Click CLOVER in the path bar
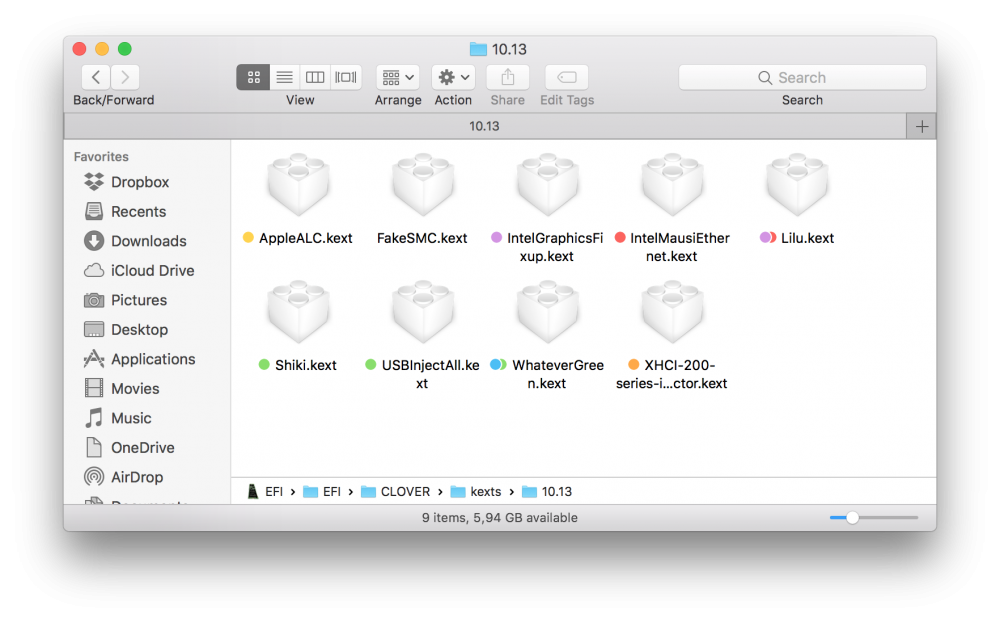The width and height of the screenshot is (1000, 622). coord(395,491)
